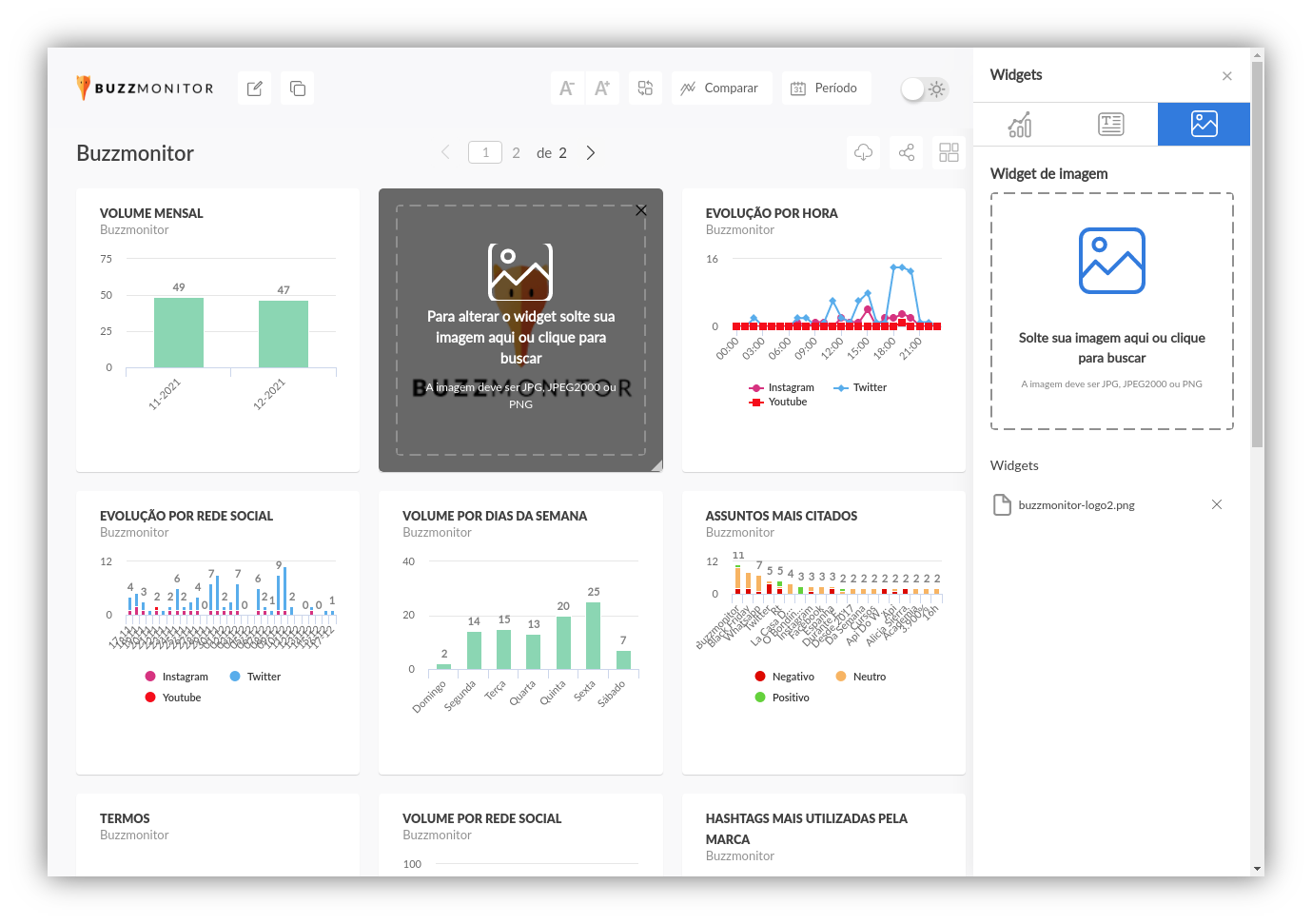Increase font size with A+ icon
1312x924 pixels.
pos(602,88)
